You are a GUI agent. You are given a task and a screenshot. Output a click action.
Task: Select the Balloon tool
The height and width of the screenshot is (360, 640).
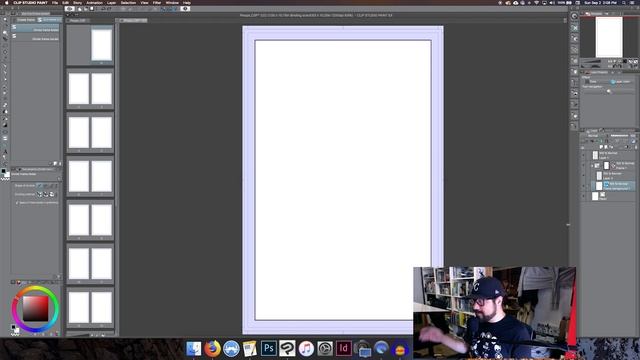(5, 158)
